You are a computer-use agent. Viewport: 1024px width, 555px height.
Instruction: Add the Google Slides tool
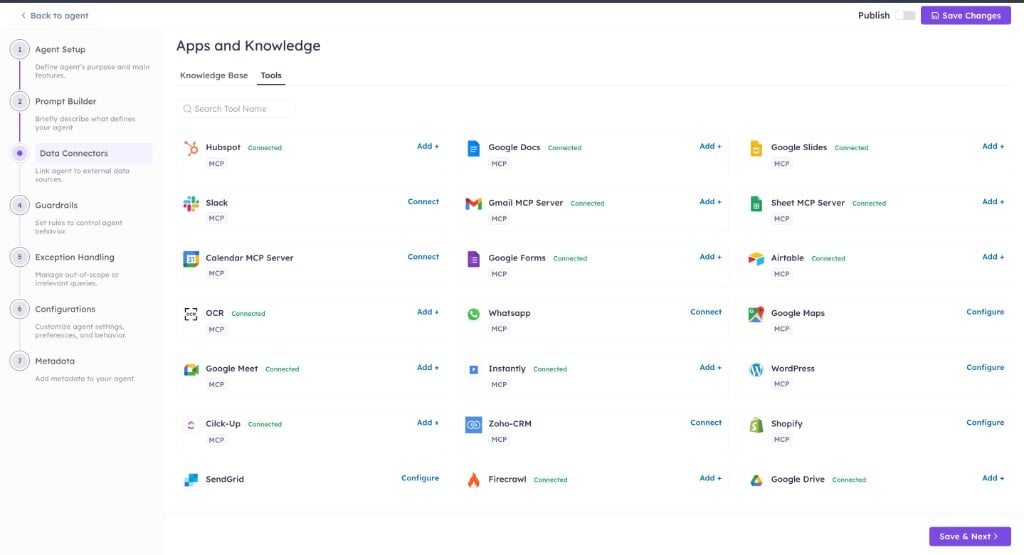(993, 146)
